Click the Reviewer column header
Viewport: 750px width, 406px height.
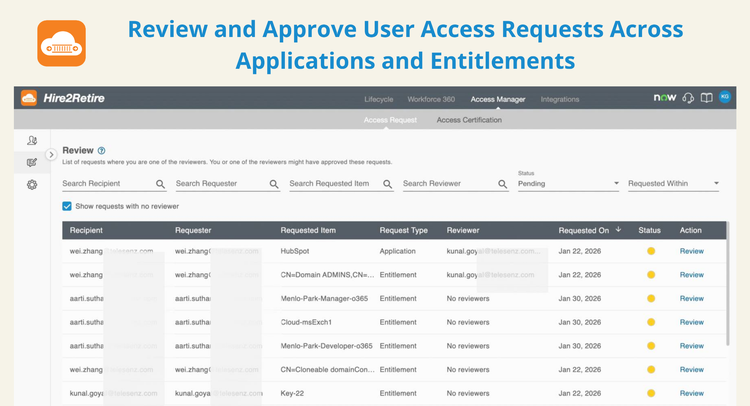coord(463,230)
